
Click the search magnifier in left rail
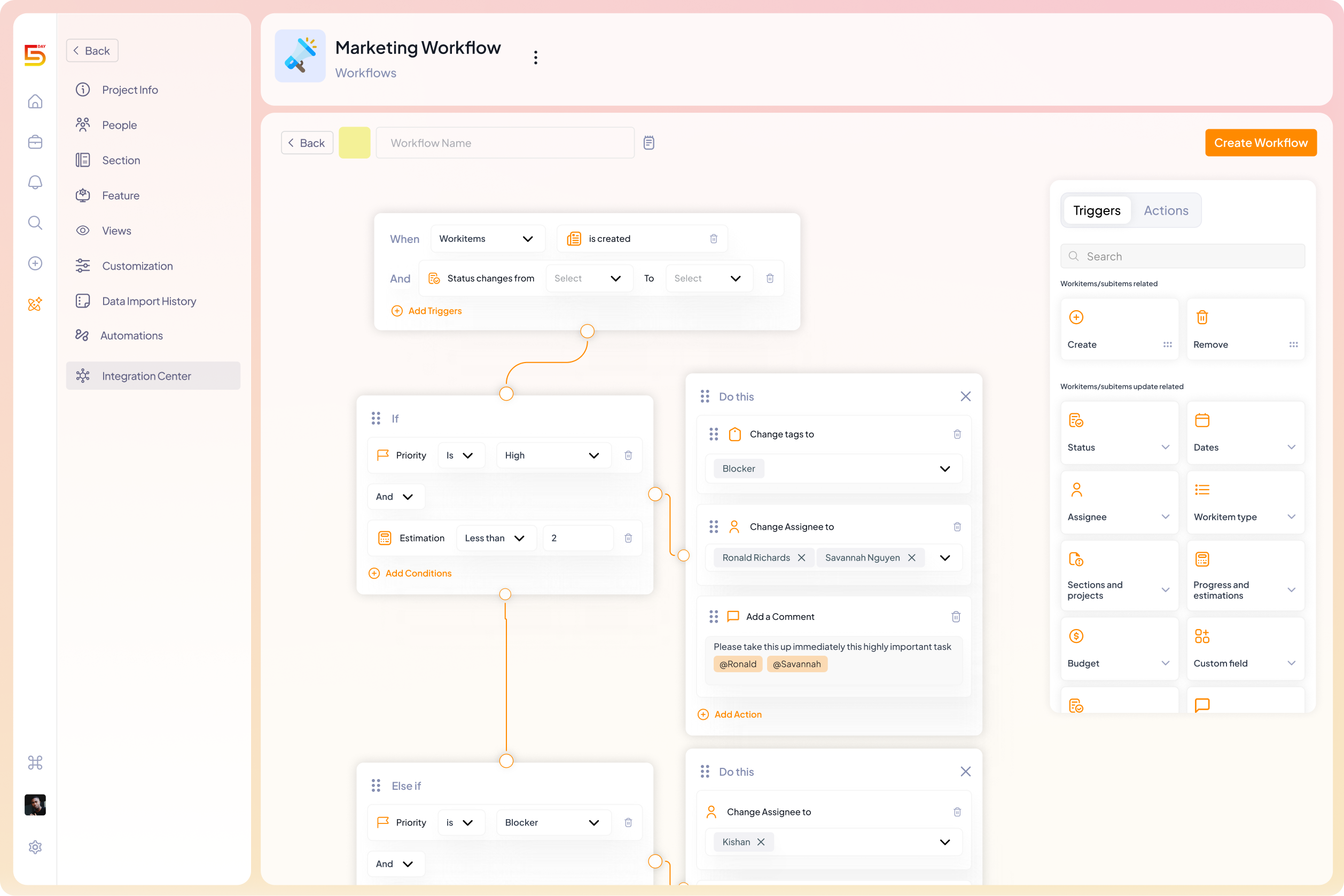35,223
